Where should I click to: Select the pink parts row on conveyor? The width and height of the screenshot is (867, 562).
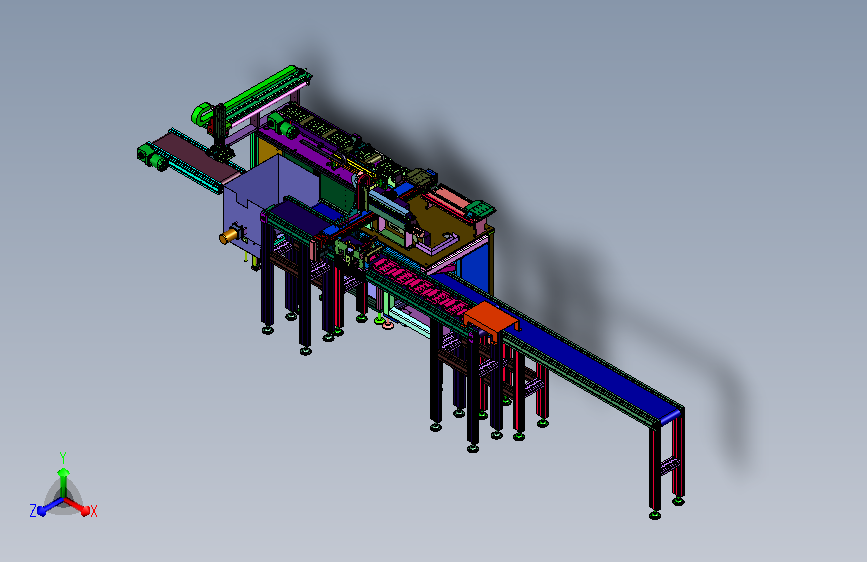pyautogui.click(x=420, y=286)
